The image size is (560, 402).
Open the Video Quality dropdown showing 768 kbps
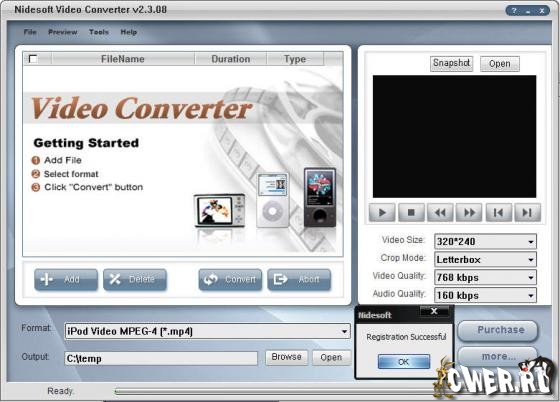pos(485,277)
